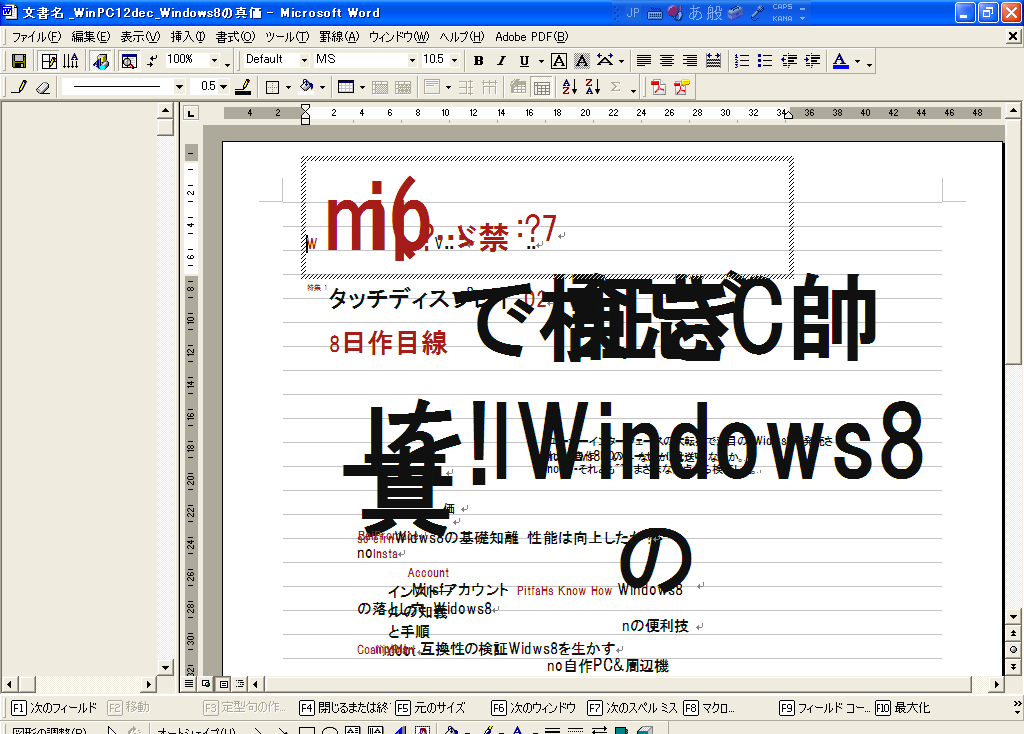Viewport: 1024px width, 734px height.
Task: Open the MS font name dropdown
Action: [412, 60]
